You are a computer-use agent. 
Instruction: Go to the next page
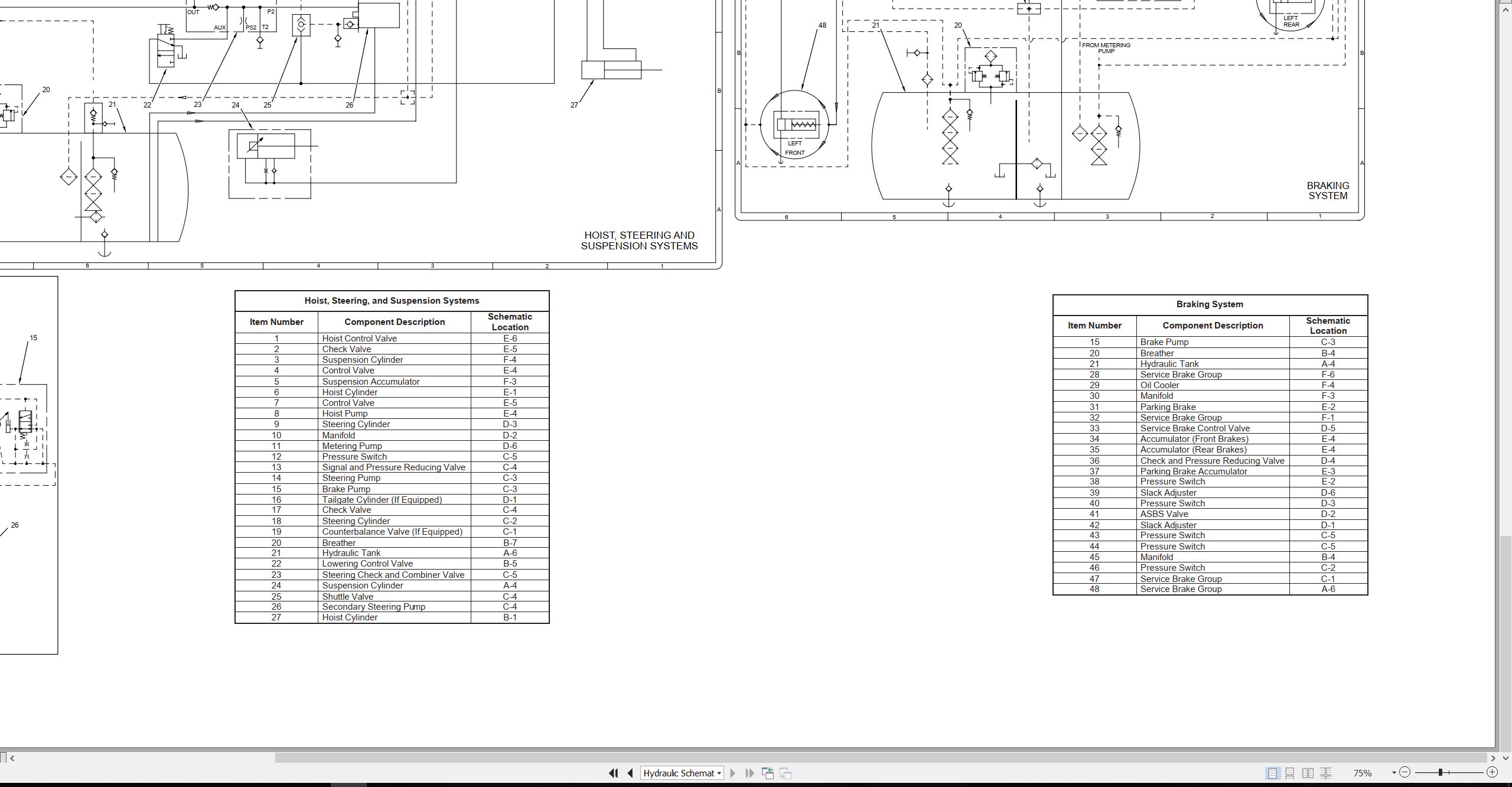click(733, 773)
